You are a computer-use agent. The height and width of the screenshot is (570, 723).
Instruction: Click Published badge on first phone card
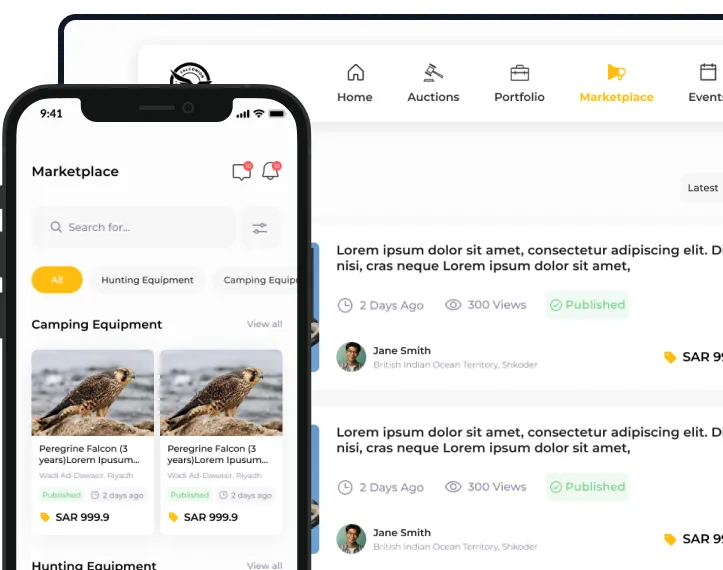pos(61,495)
